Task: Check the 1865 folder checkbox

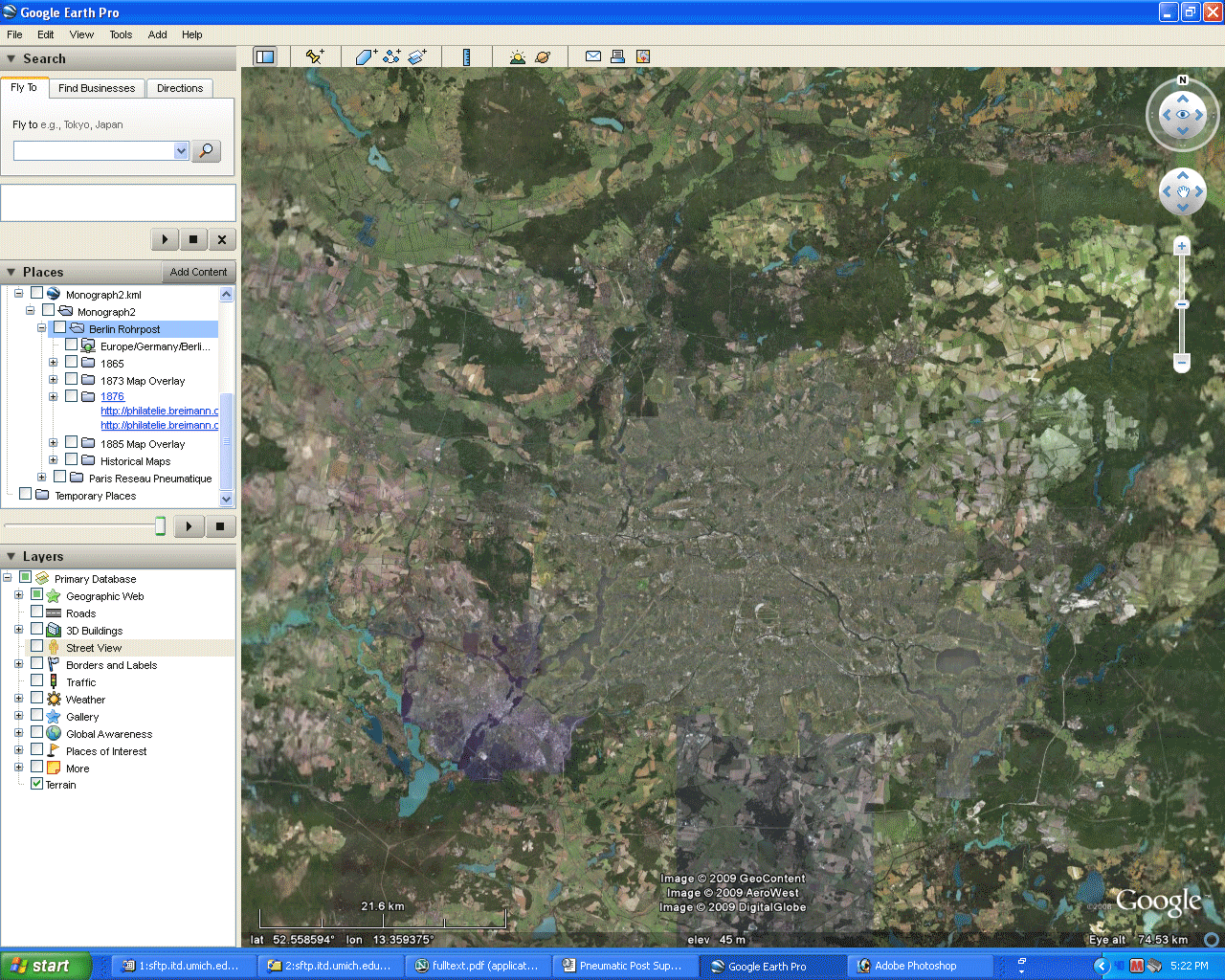Action: [x=71, y=363]
